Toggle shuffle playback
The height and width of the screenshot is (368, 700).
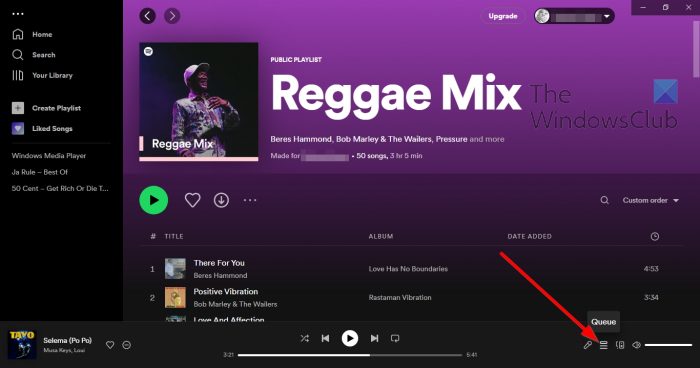[x=304, y=339]
